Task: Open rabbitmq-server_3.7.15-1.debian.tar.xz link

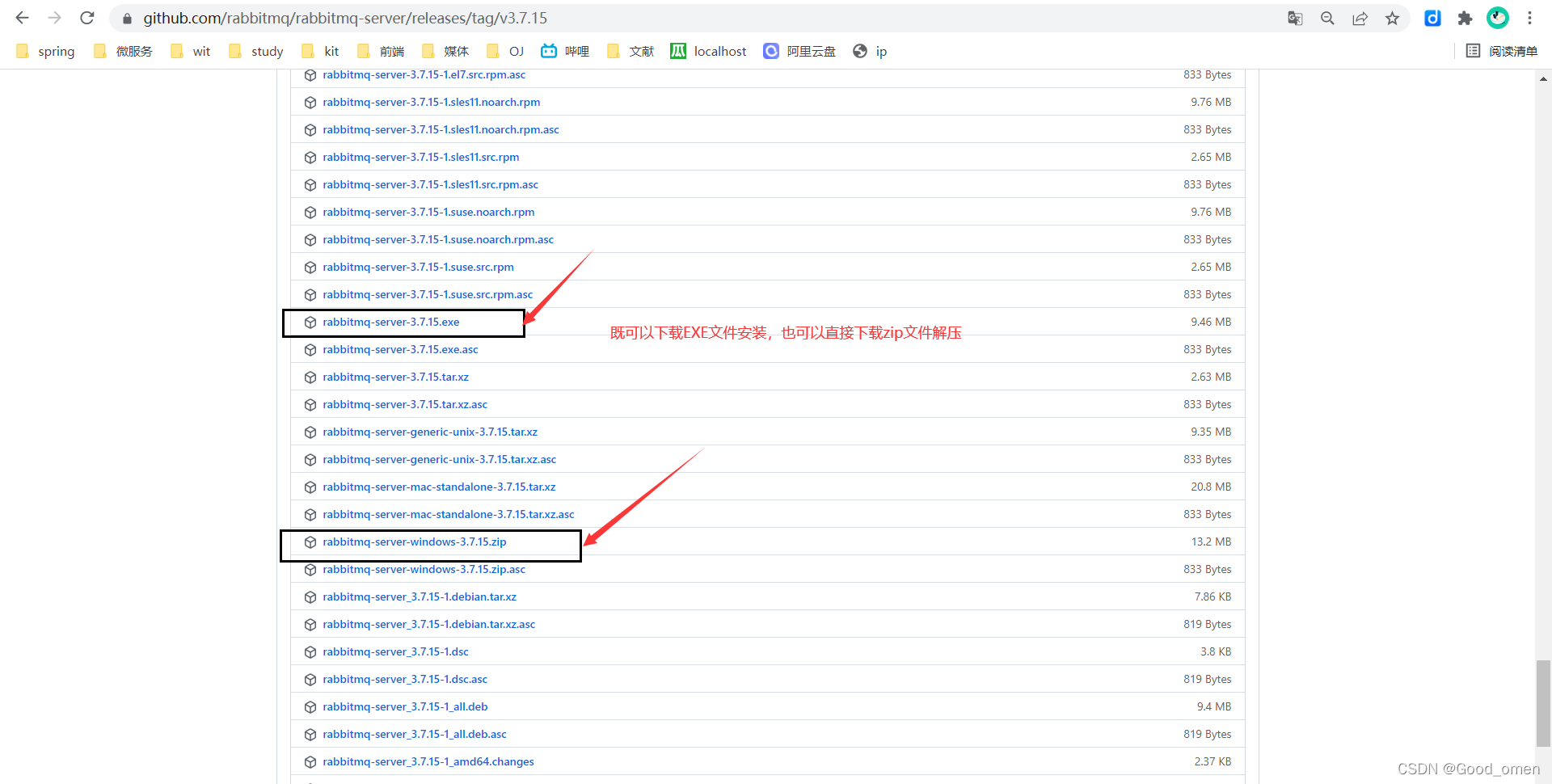Action: tap(419, 597)
